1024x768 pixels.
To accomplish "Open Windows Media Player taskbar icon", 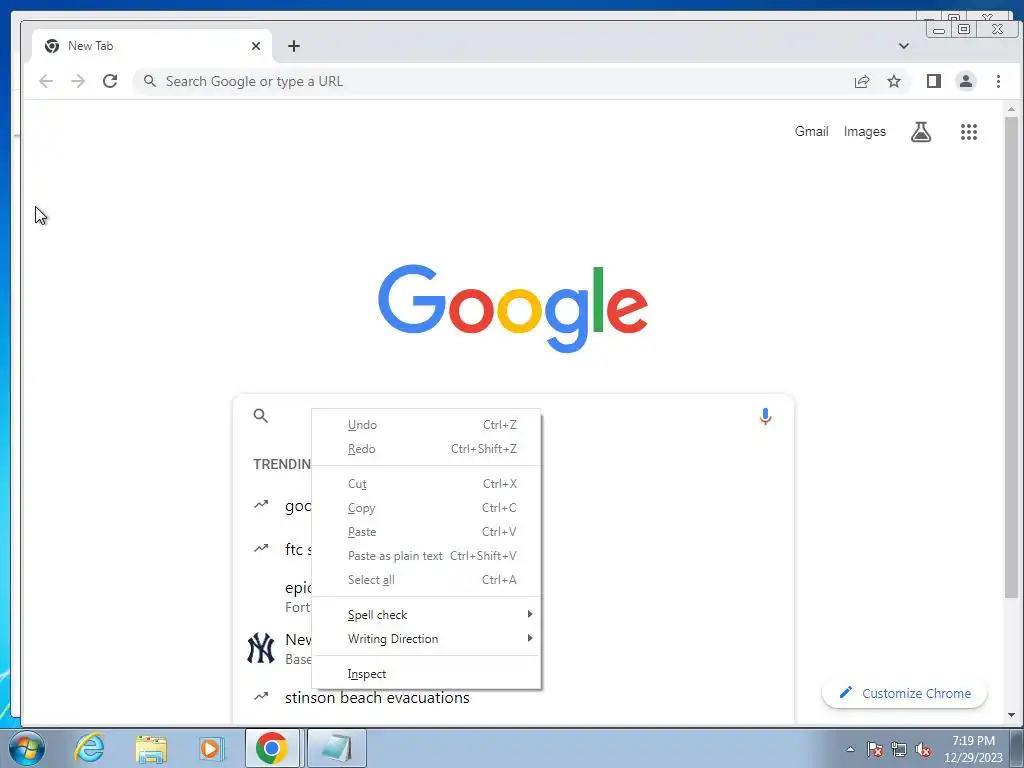I will coord(211,748).
